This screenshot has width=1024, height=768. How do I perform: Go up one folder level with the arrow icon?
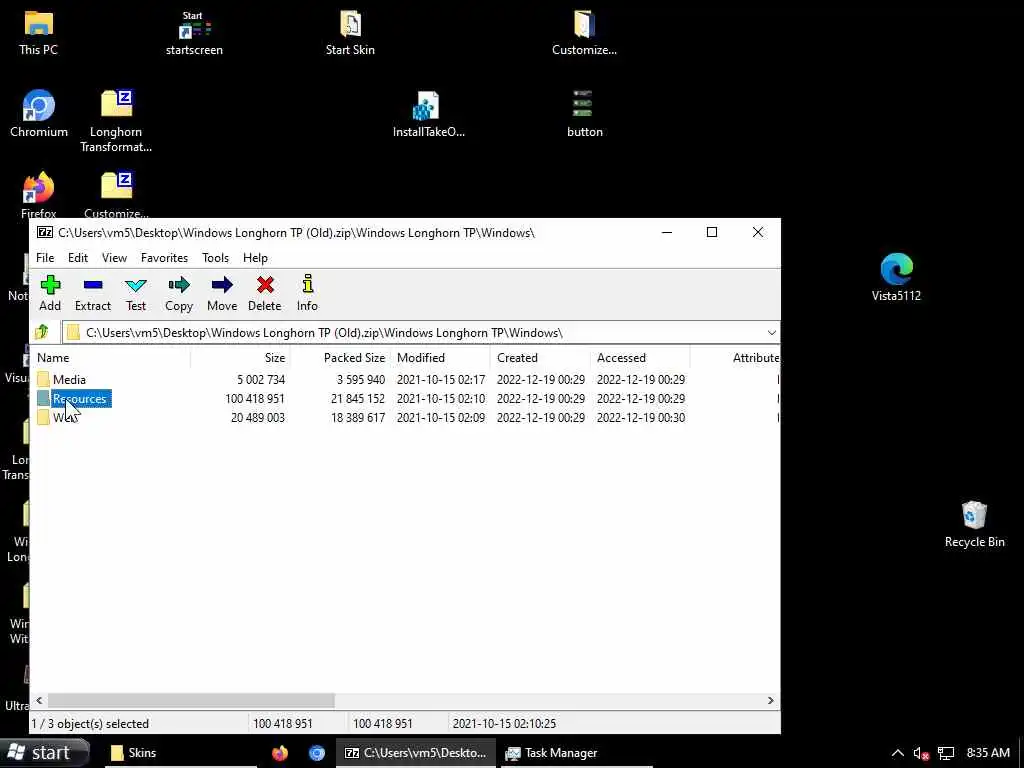(x=42, y=332)
